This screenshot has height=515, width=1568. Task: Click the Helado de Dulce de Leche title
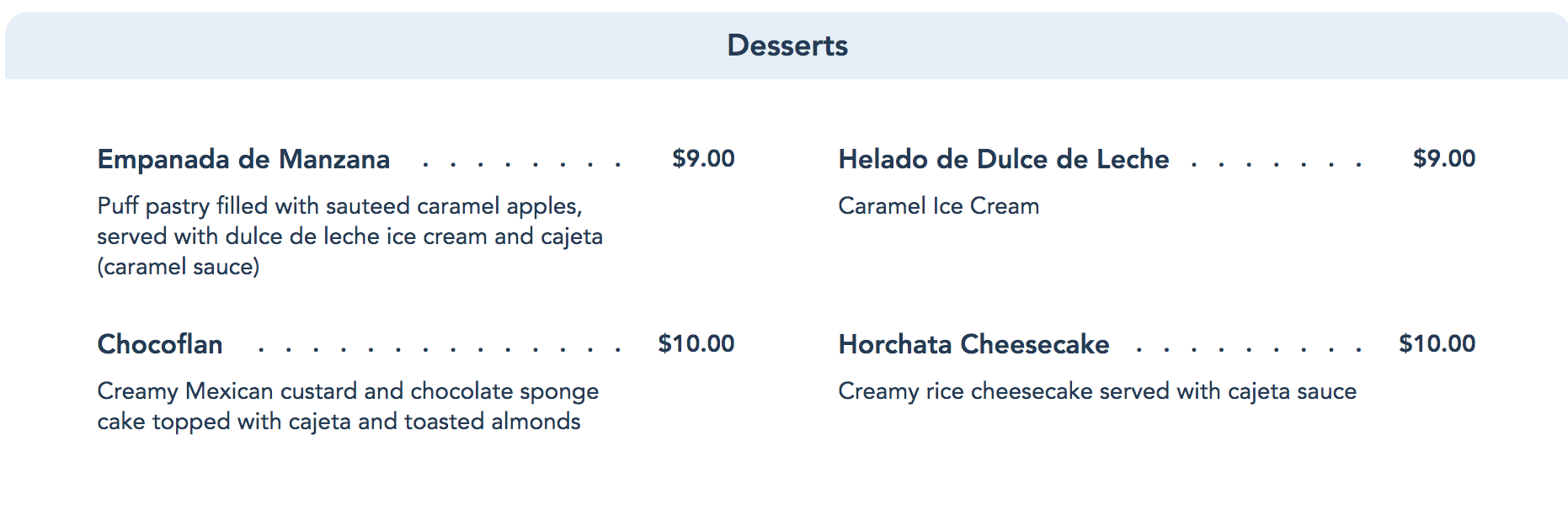(1003, 159)
